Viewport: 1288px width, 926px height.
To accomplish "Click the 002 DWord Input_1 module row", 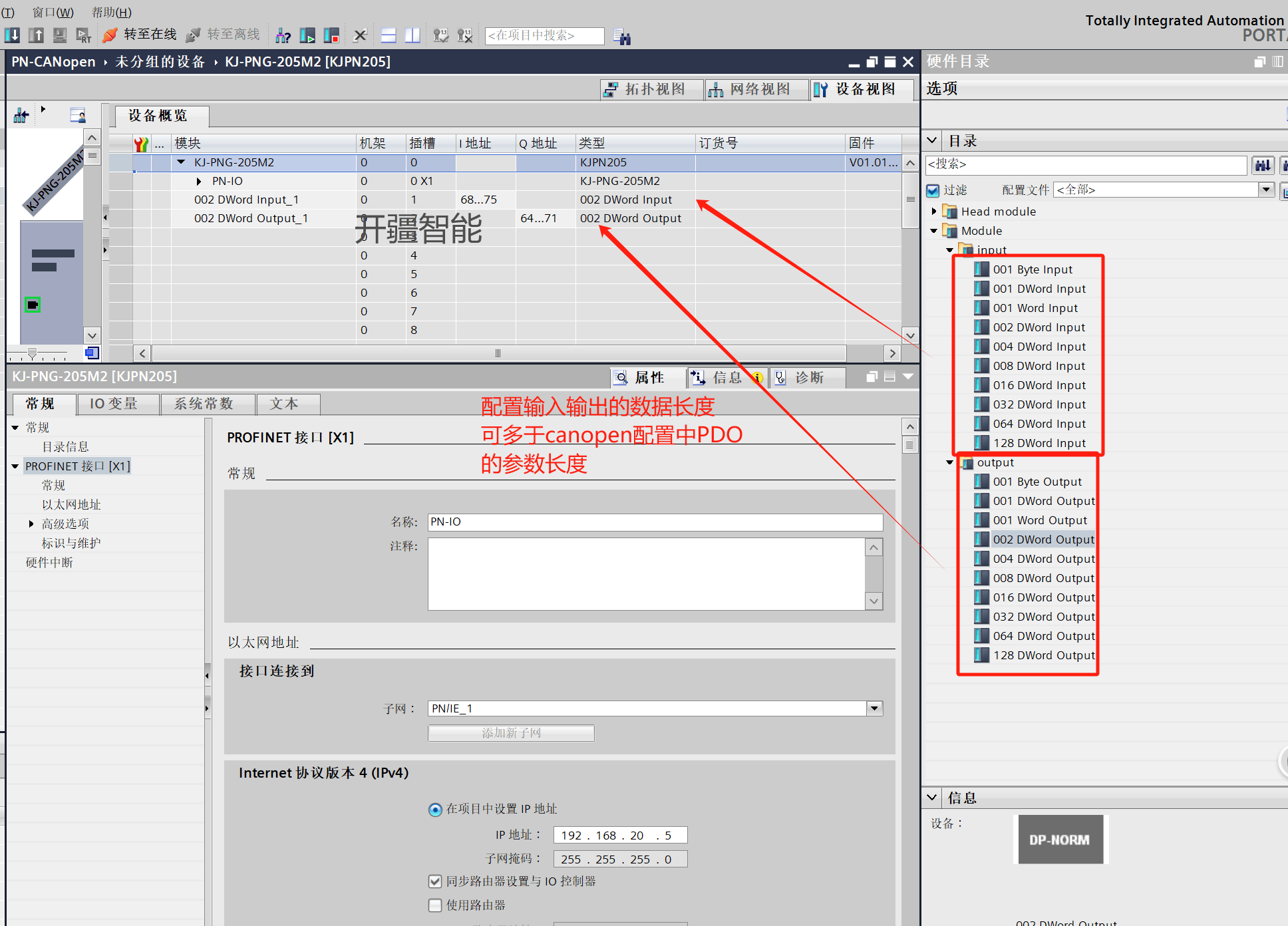I will tap(506, 200).
